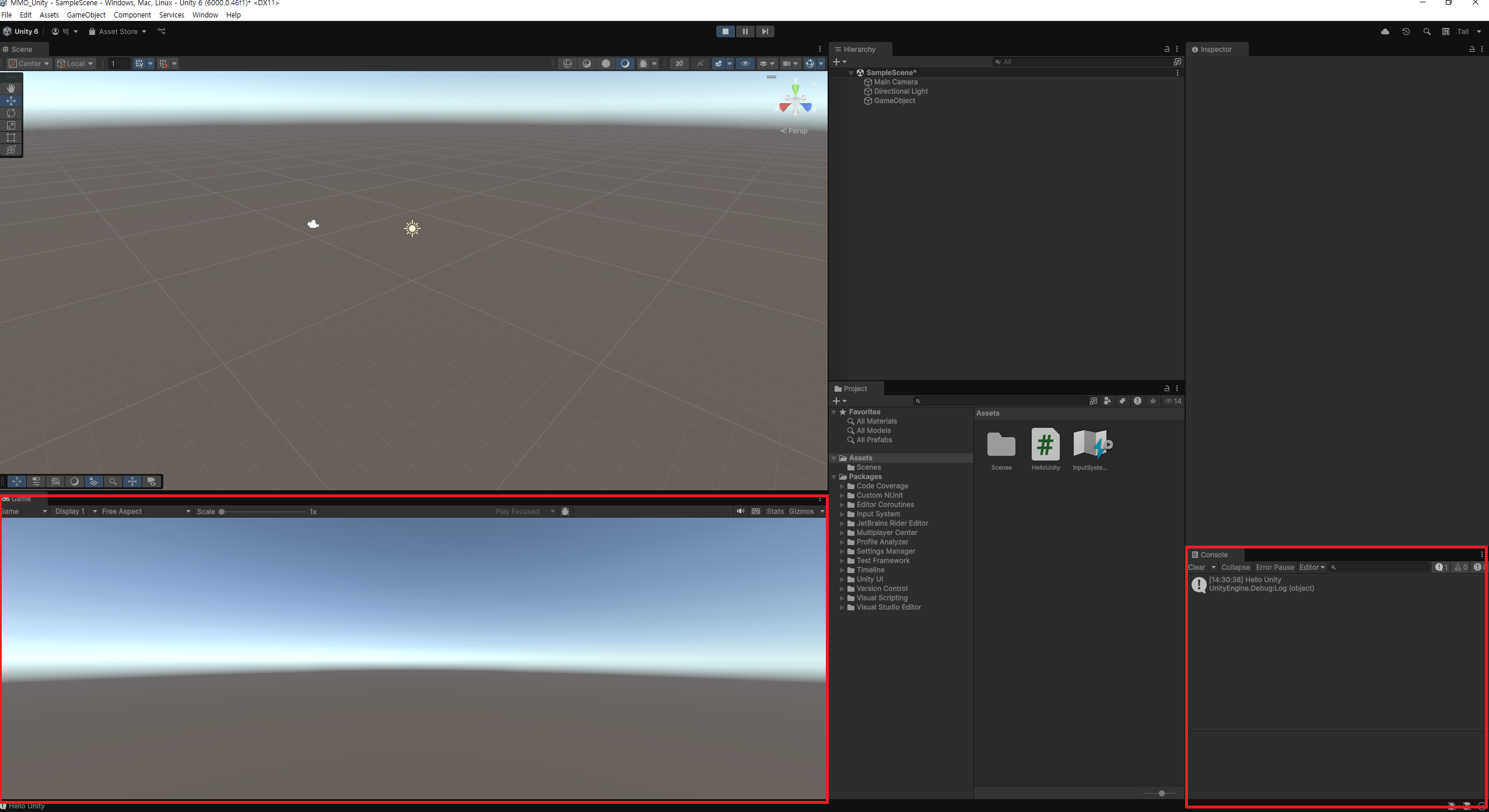Mute audio in Game view
Viewport: 1489px width, 812px height.
pos(740,511)
